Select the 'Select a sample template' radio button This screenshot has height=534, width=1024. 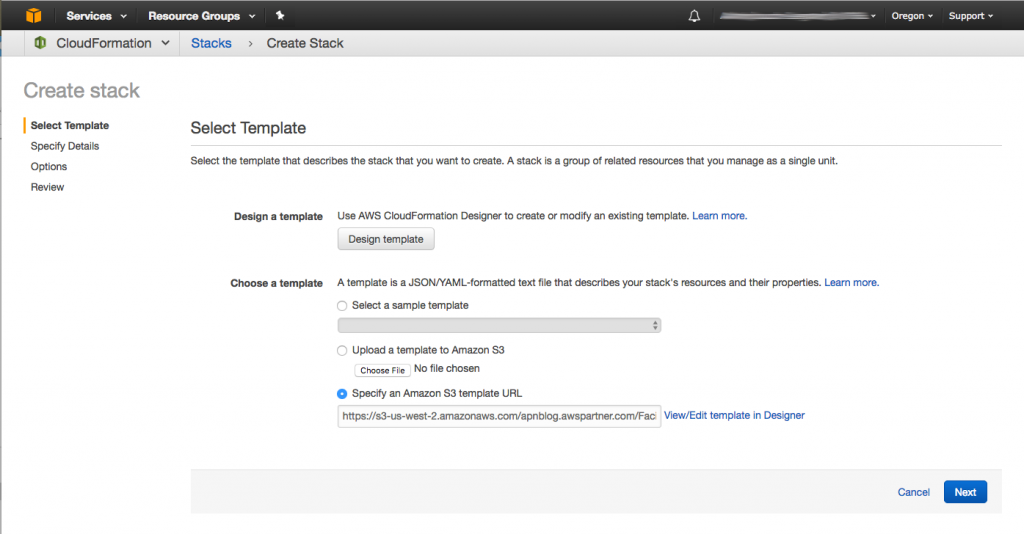coord(342,306)
